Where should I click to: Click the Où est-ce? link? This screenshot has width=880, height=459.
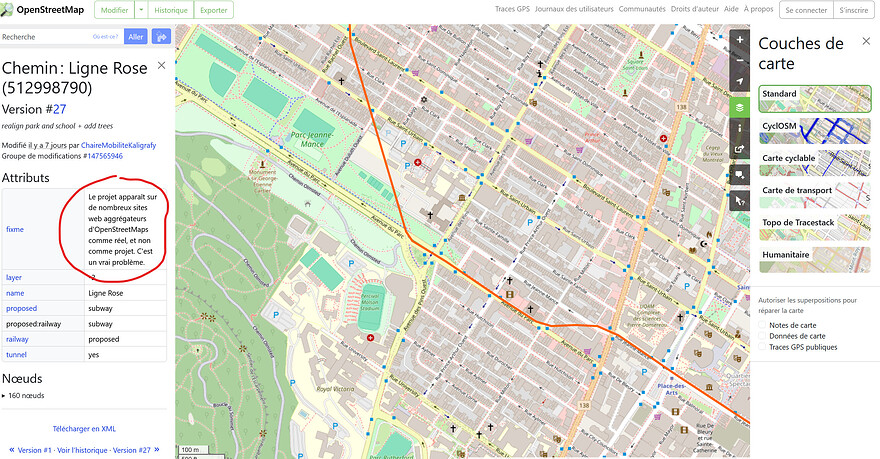(106, 36)
